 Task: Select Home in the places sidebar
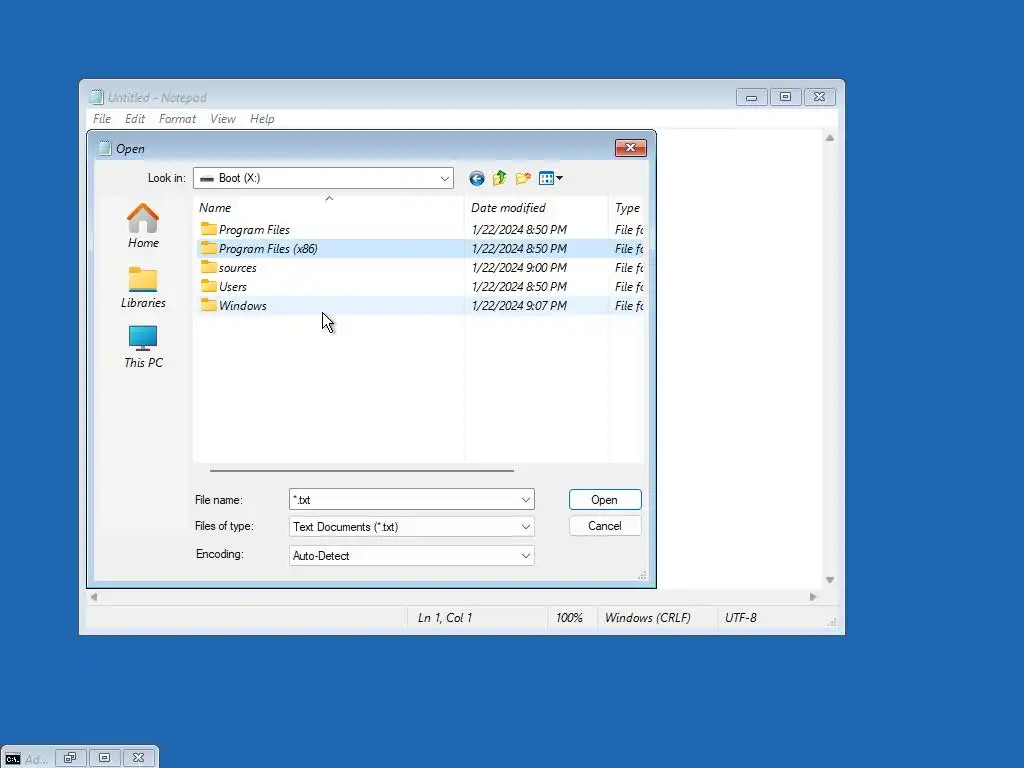click(x=143, y=226)
